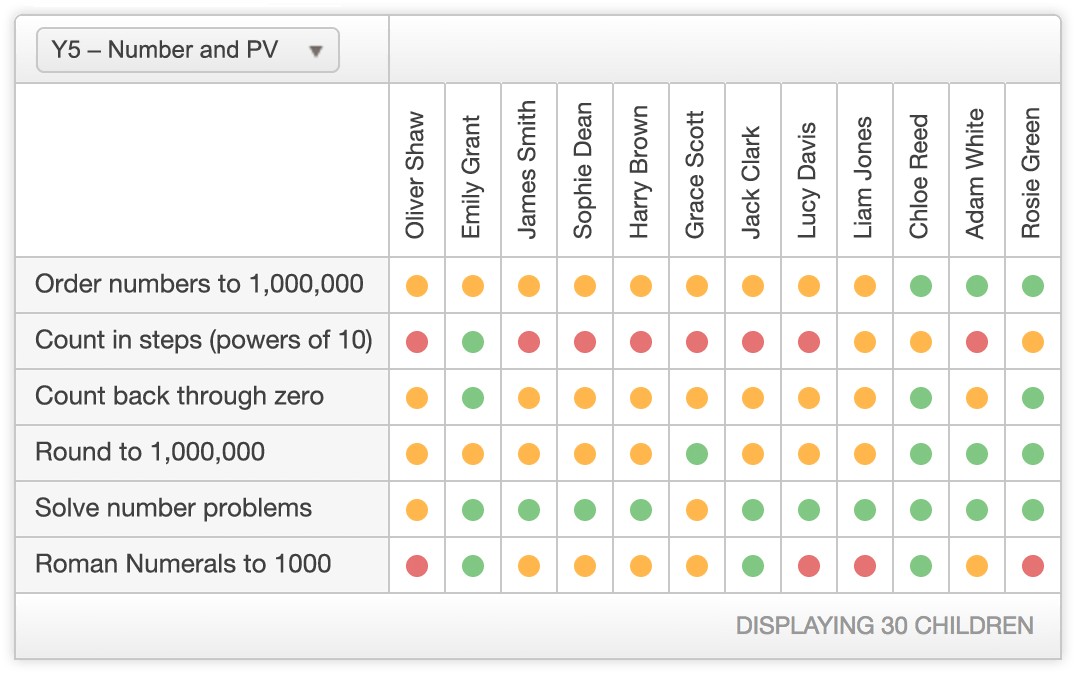Screen dimensions: 1076x674
Task: Click Grace Scott's orange dot for Order numbers
Action: [x=697, y=286]
